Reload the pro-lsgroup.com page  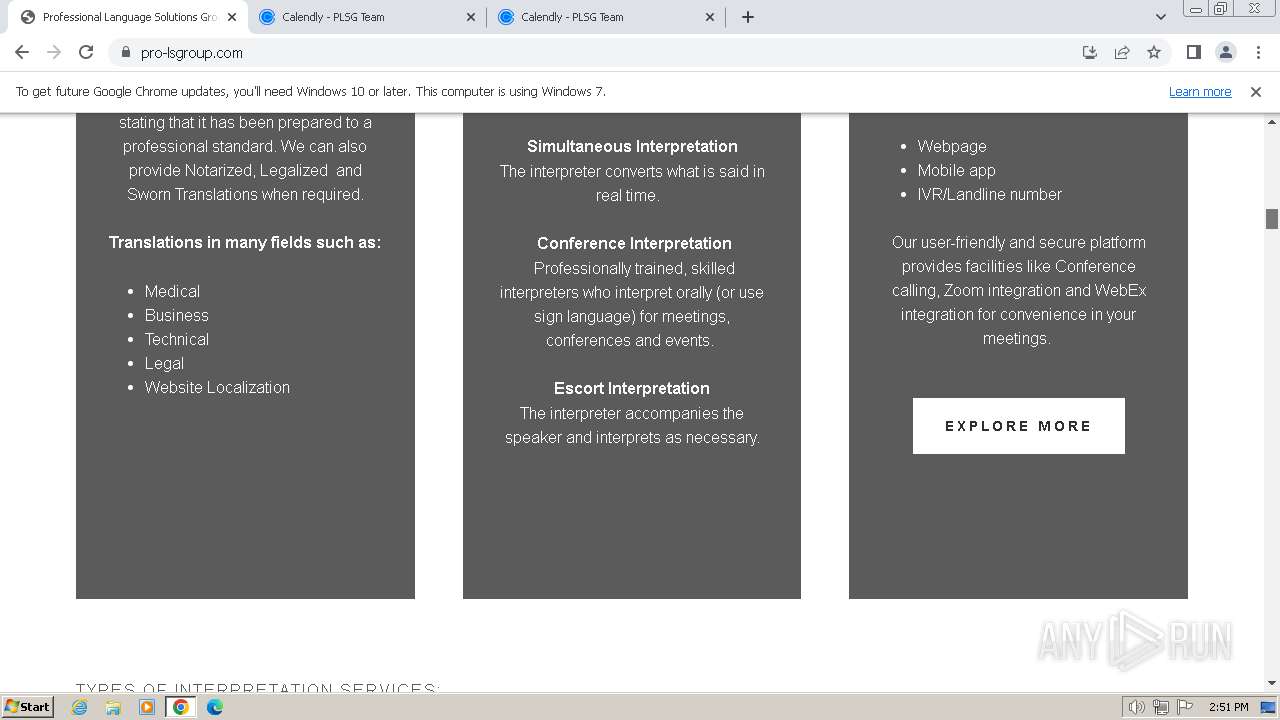coord(86,52)
